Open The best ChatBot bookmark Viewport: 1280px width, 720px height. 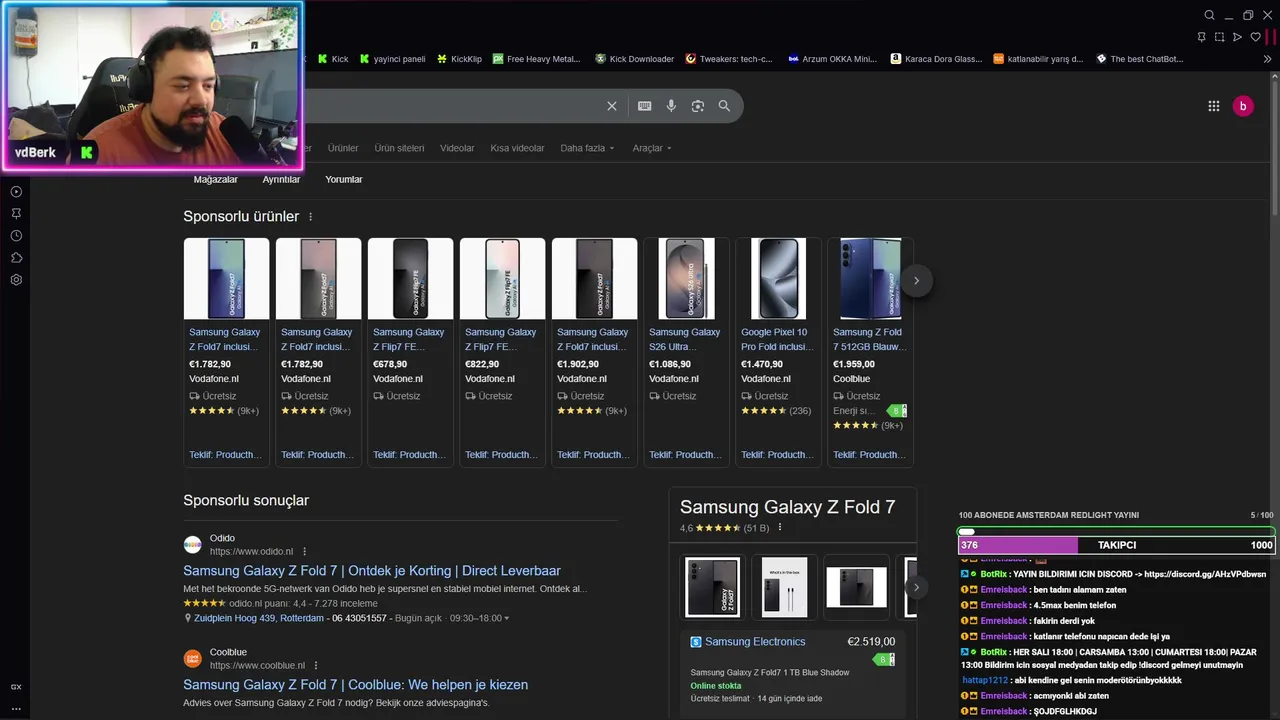point(1140,59)
